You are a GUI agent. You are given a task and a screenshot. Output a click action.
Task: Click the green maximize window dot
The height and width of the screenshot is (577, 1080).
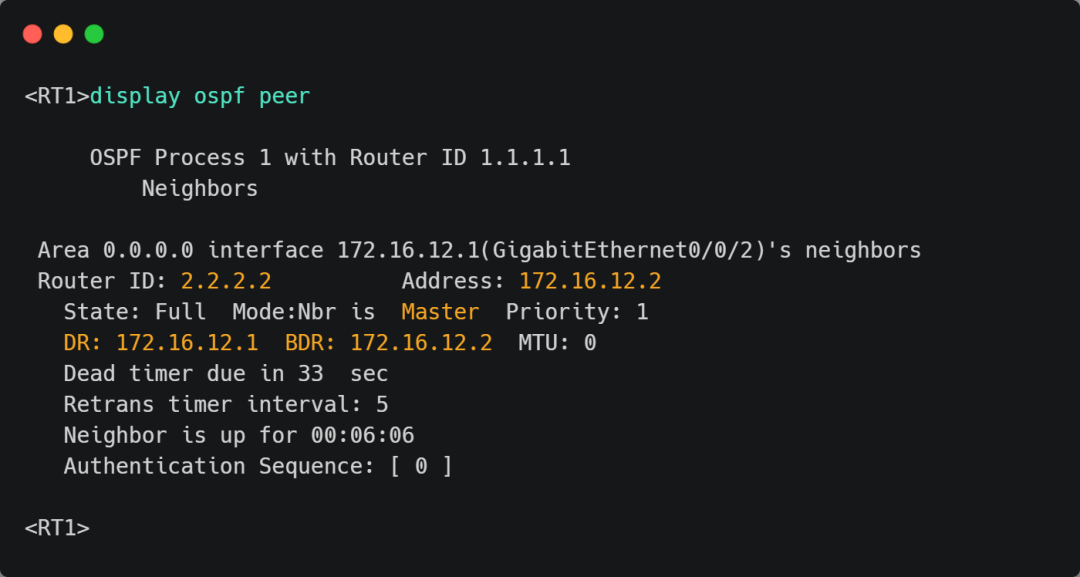[94, 34]
